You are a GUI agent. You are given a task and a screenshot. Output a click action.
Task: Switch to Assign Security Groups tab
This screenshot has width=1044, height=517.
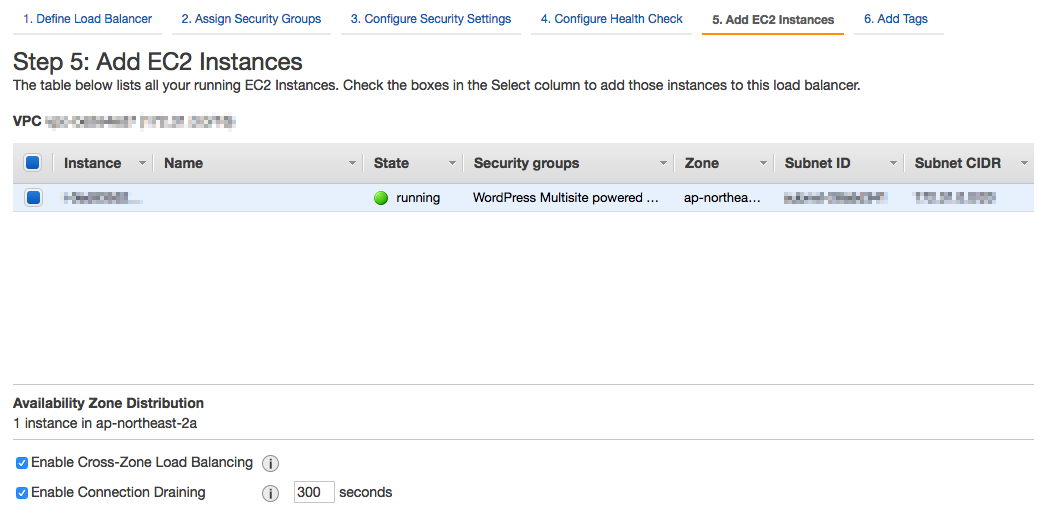(x=251, y=19)
